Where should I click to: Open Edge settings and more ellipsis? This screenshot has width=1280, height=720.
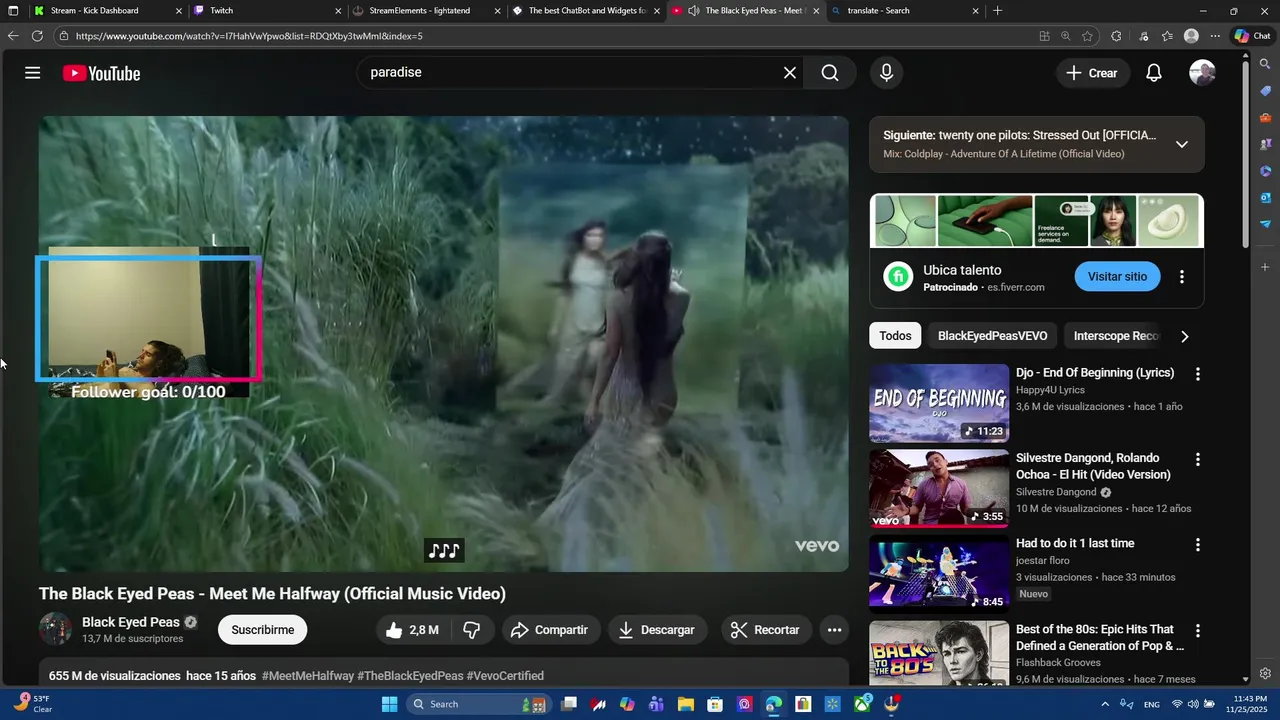(x=1215, y=36)
